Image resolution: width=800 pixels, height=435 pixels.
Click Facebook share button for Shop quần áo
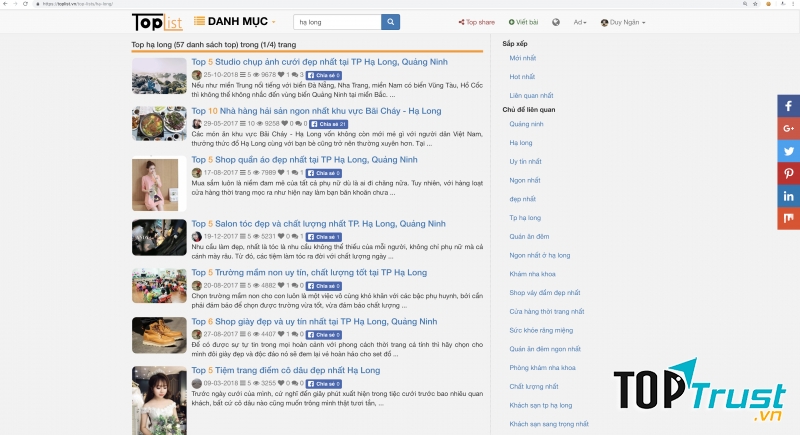[x=324, y=173]
